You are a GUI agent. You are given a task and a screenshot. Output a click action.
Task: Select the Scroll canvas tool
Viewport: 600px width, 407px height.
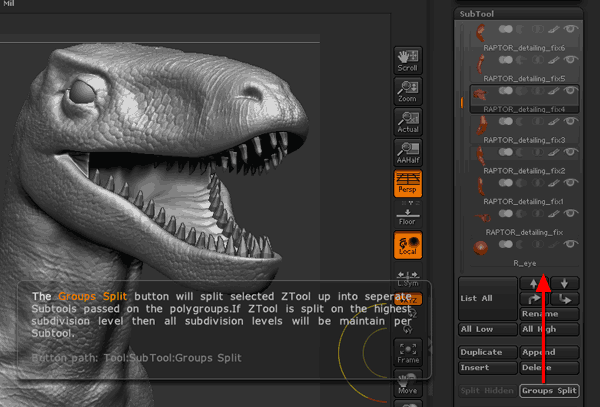[x=408, y=60]
